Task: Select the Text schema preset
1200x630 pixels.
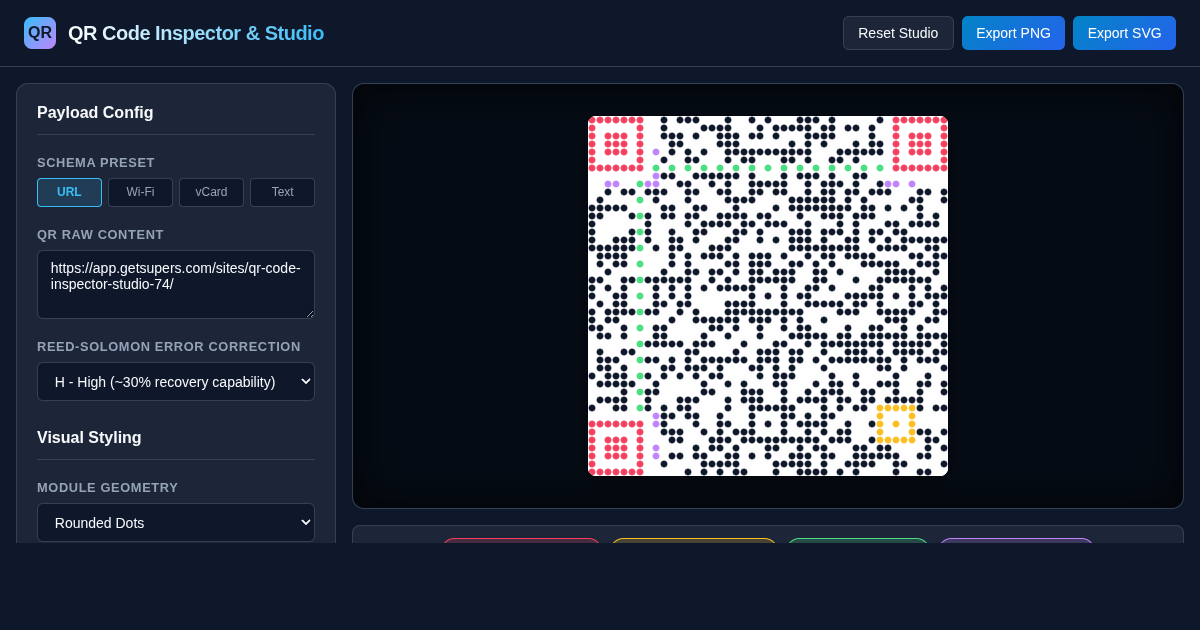Action: [282, 192]
